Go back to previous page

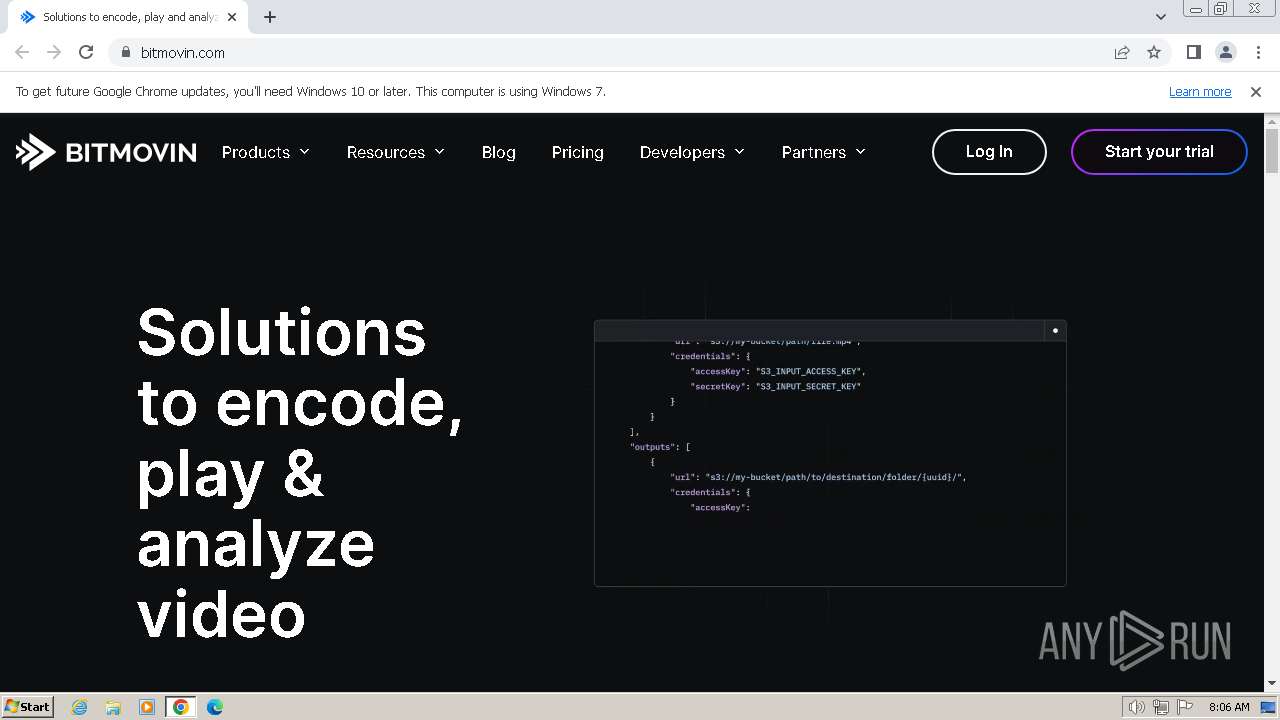click(22, 52)
